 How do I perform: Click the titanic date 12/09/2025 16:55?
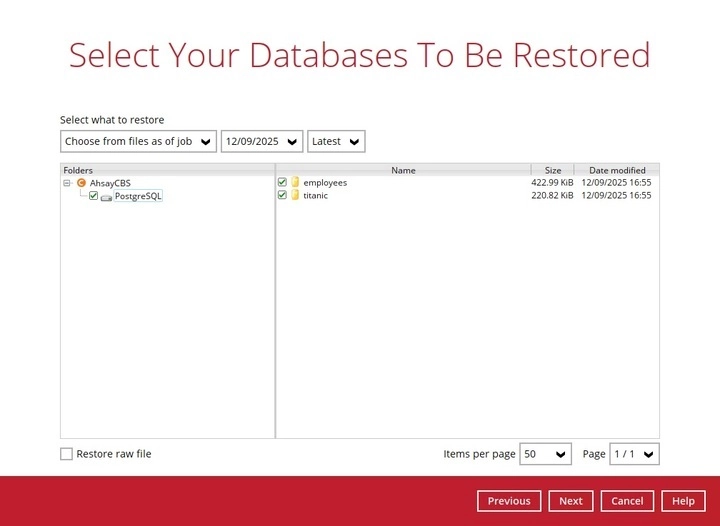(616, 195)
